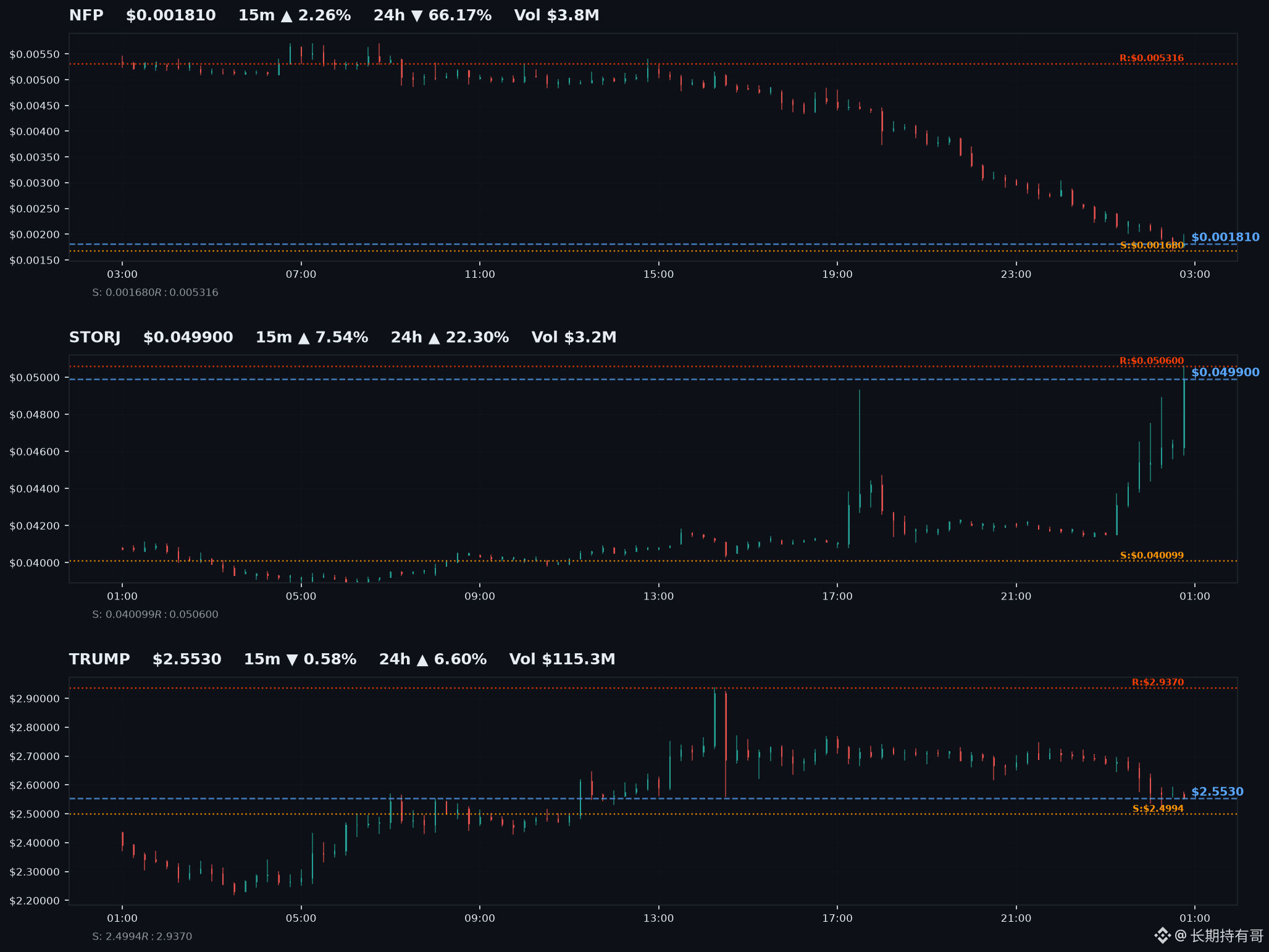Screen dimensions: 1269x952
Task: Click NFP x-axis tick 19:00
Action: [837, 274]
